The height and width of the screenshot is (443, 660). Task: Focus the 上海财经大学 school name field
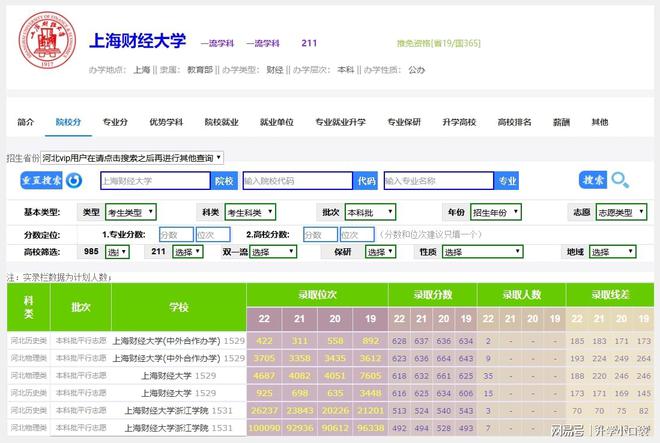point(155,181)
